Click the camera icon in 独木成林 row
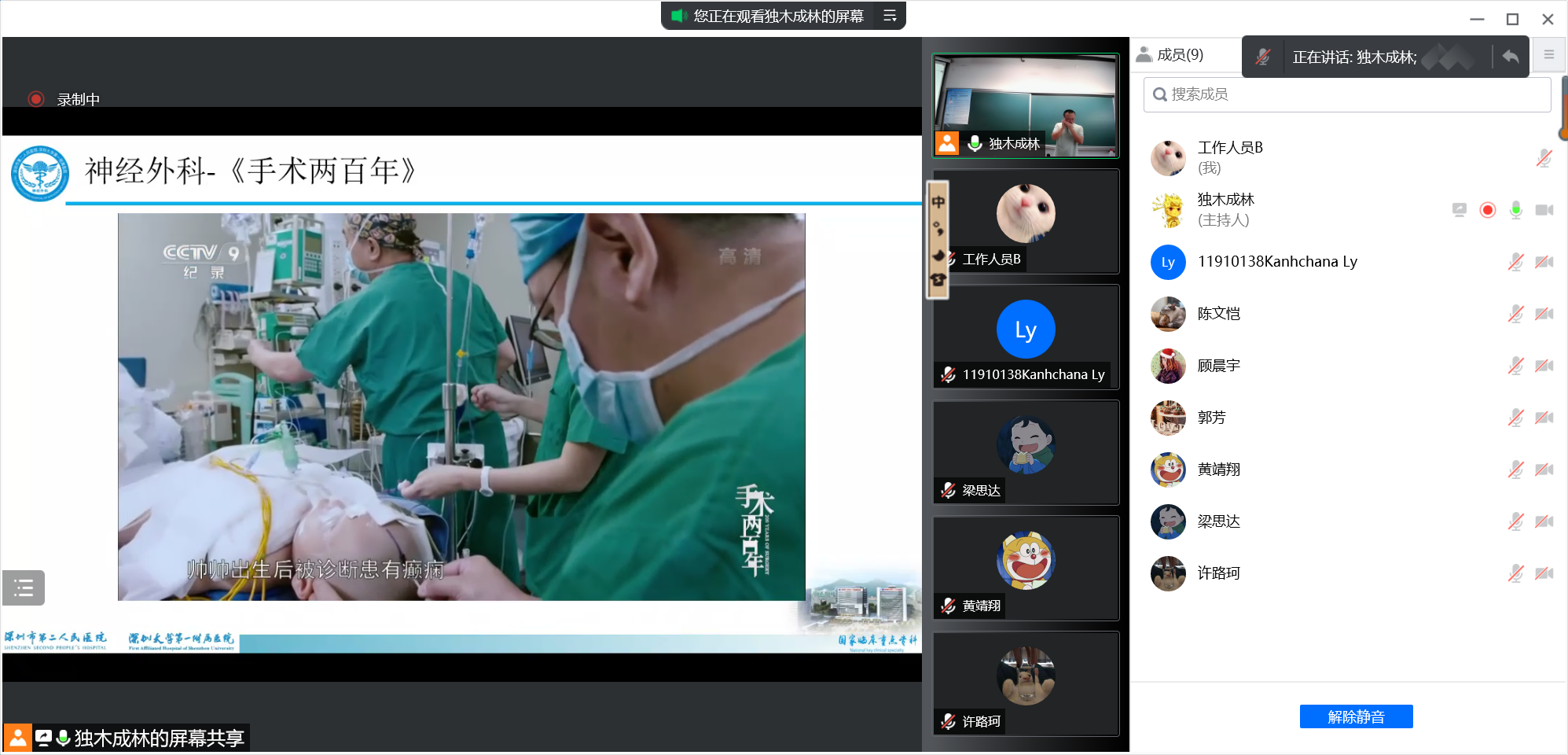 coord(1544,210)
